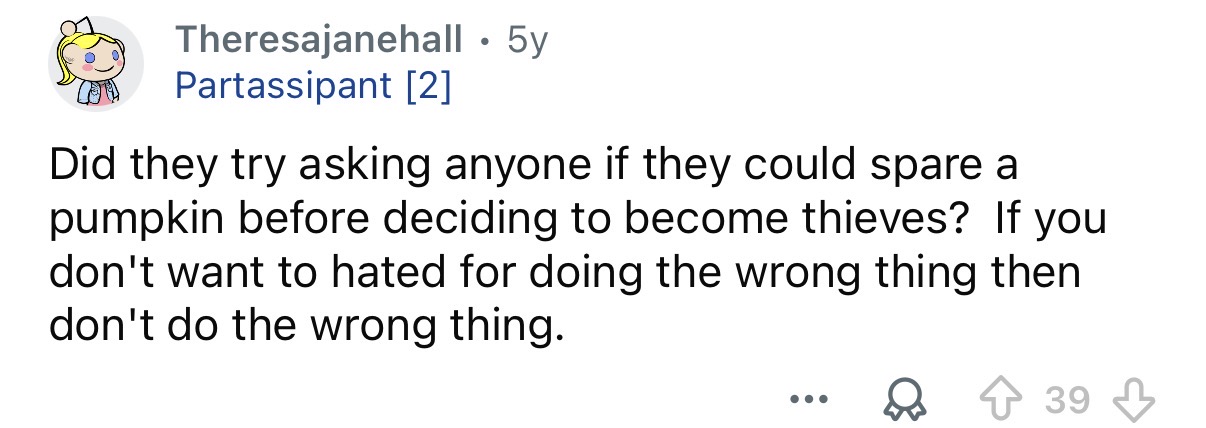Click the "[2]" count in the flair
Screen dimensions: 1206x428
pos(429,87)
